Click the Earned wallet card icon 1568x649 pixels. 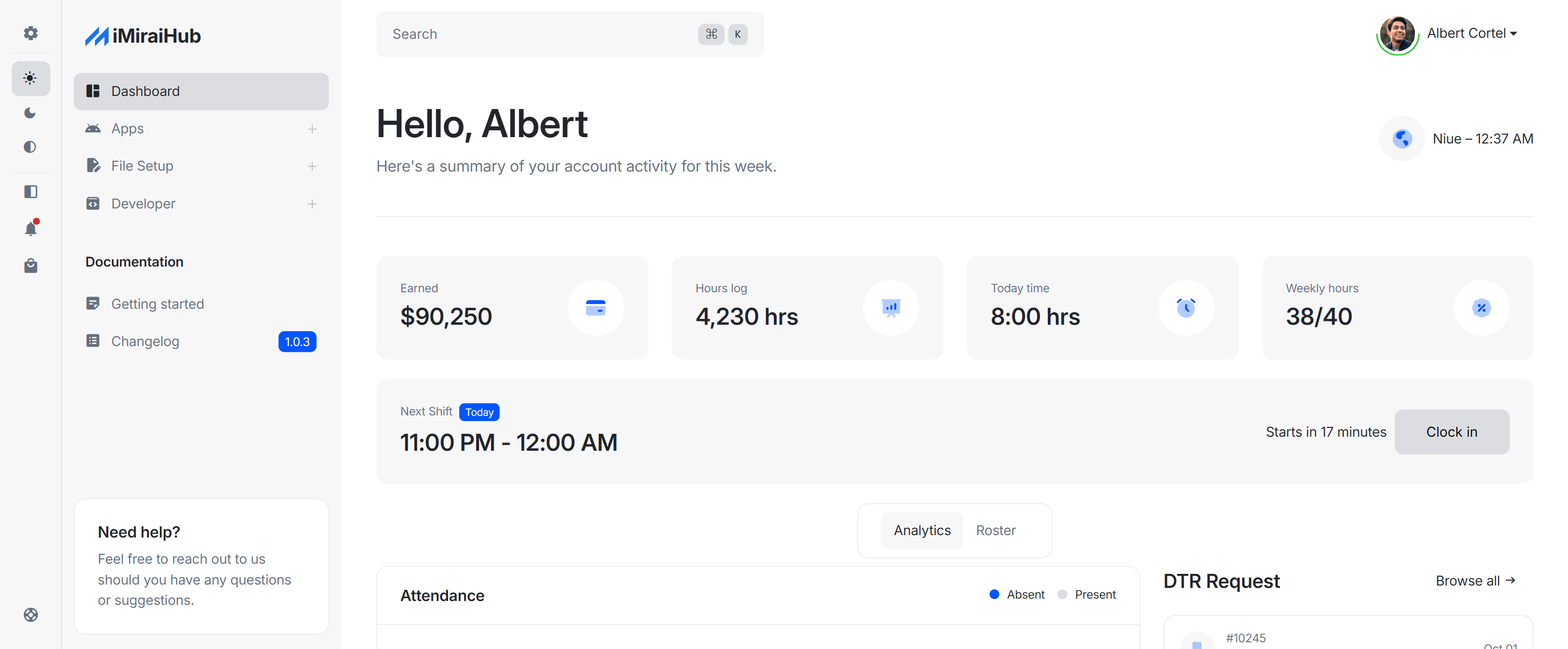[x=595, y=308]
